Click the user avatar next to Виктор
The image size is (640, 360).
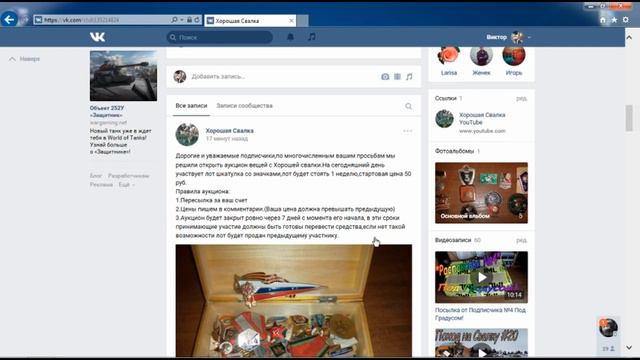click(x=517, y=37)
